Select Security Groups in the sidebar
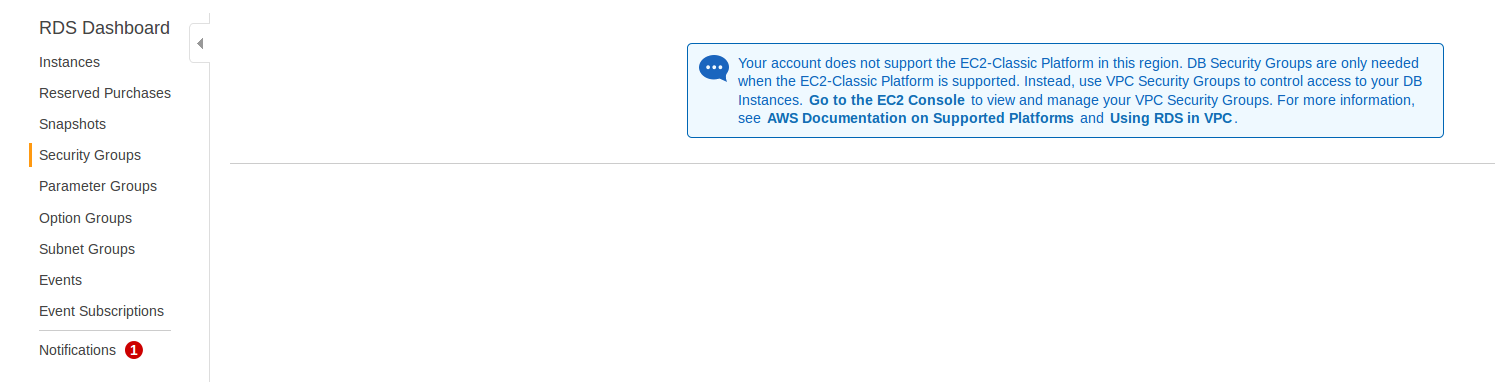The height and width of the screenshot is (382, 1495). (90, 155)
